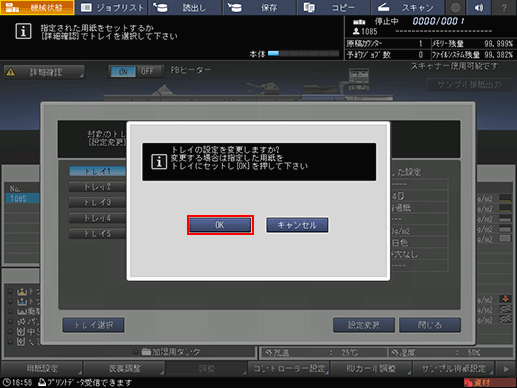
Task: Turn FBヒーター OFF
Action: point(147,71)
